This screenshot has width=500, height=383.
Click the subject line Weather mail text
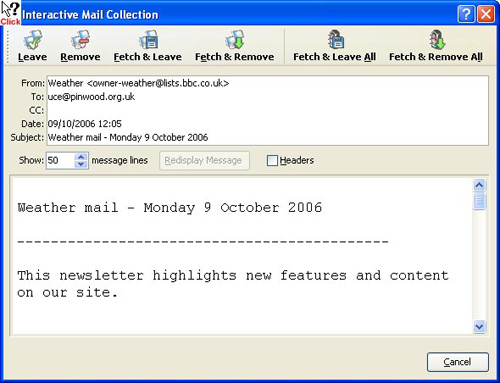pos(128,137)
